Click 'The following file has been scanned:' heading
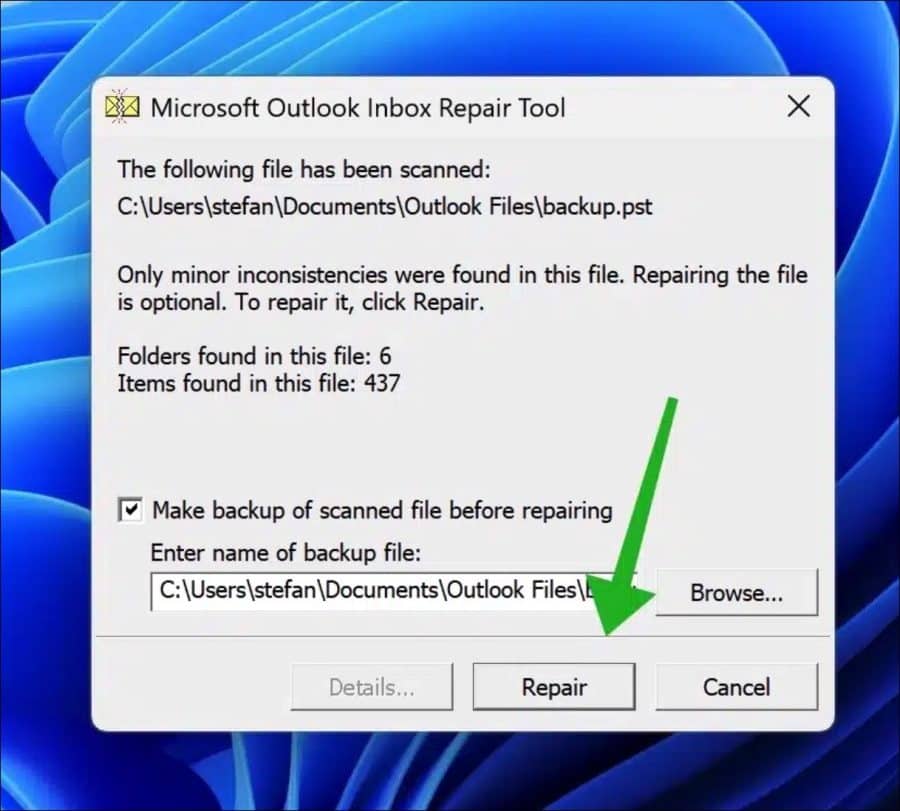The image size is (900, 811). click(304, 170)
